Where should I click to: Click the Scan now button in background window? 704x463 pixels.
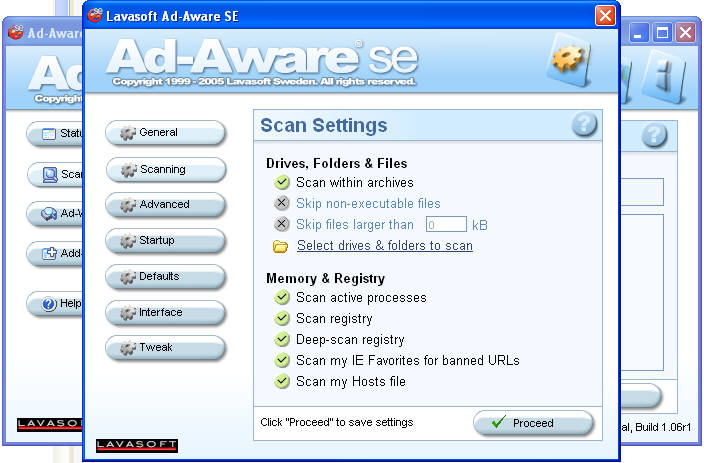[x=55, y=174]
